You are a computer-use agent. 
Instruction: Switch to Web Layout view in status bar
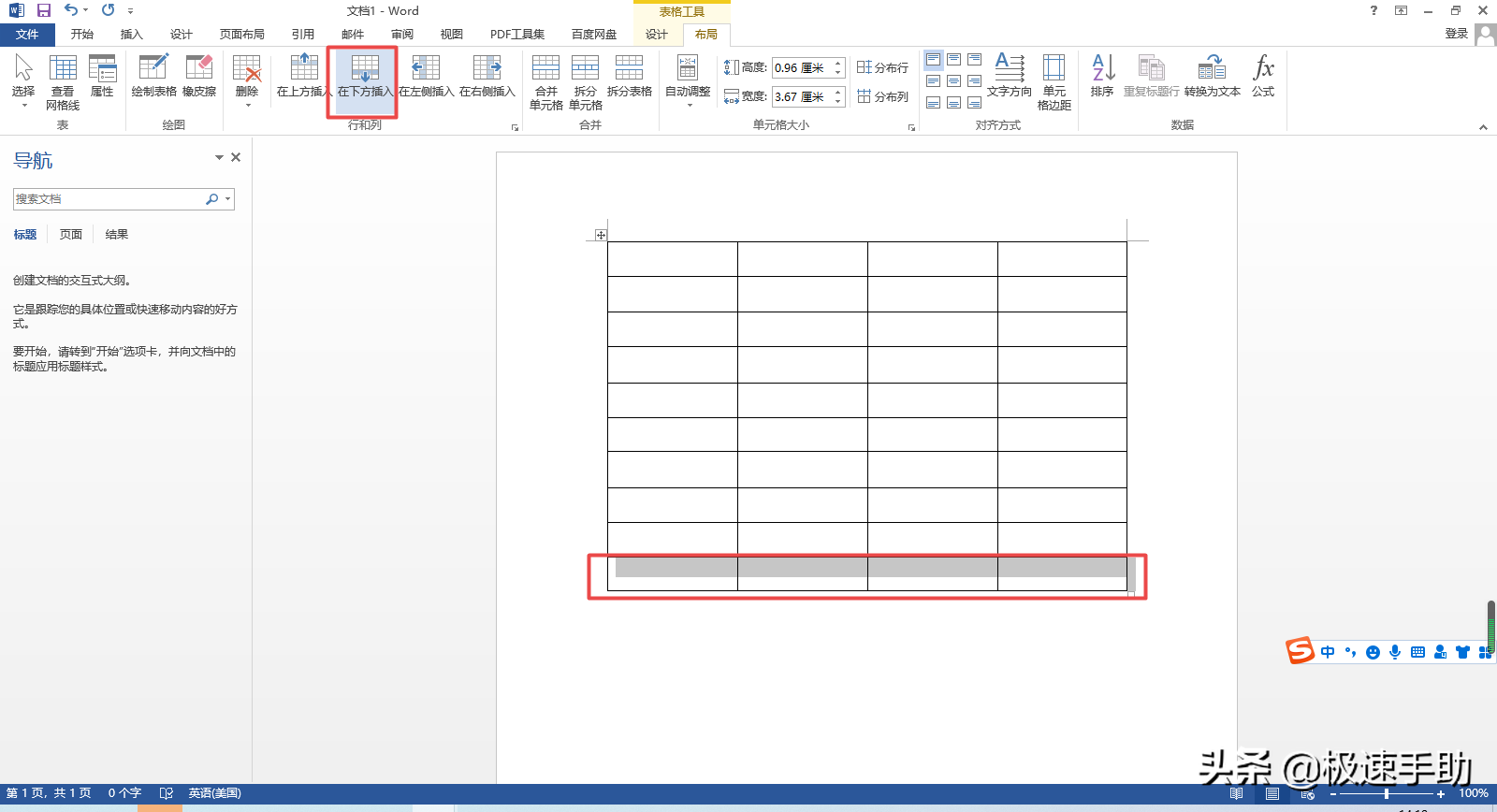[x=1308, y=793]
